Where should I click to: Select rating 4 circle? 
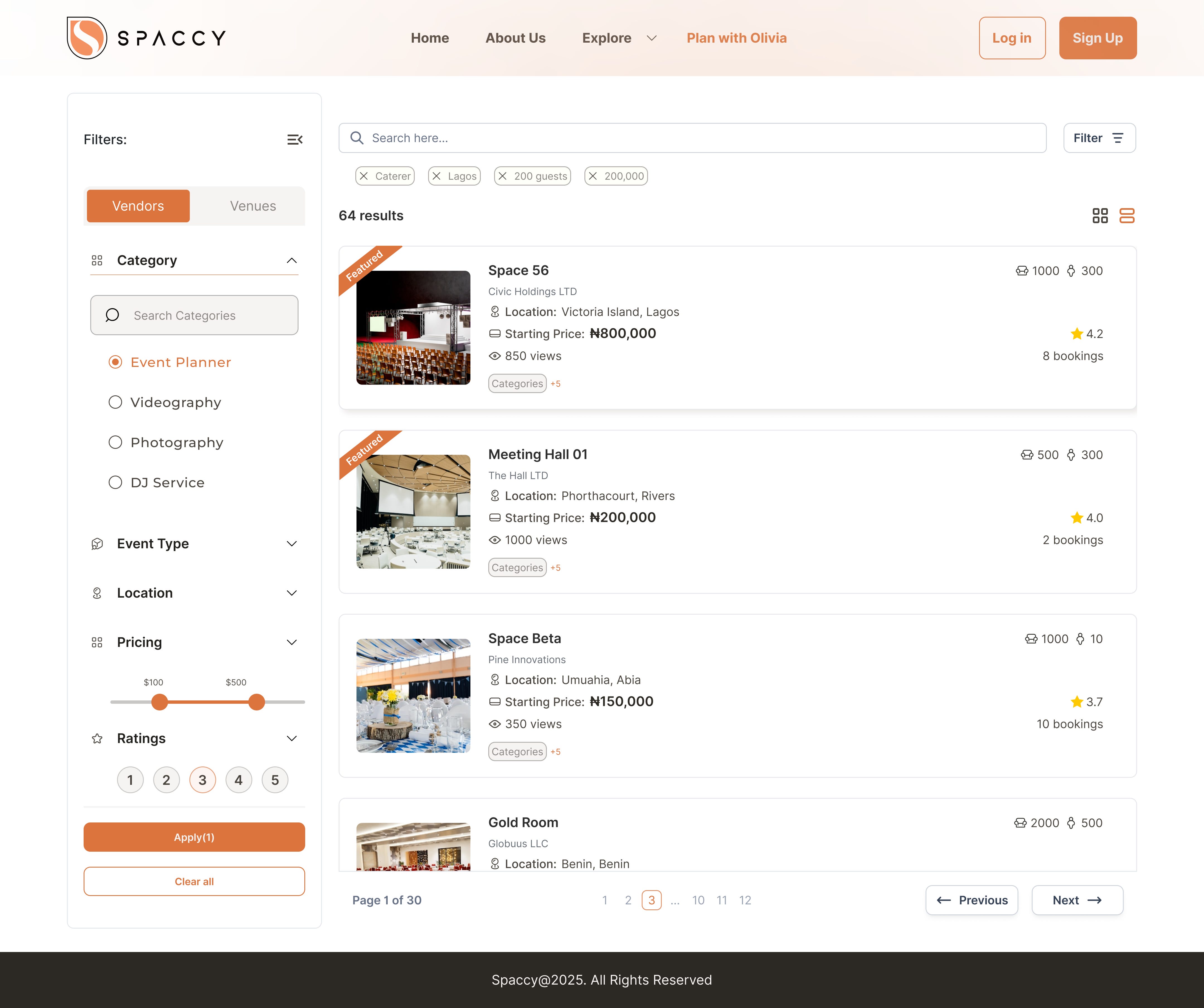[239, 780]
